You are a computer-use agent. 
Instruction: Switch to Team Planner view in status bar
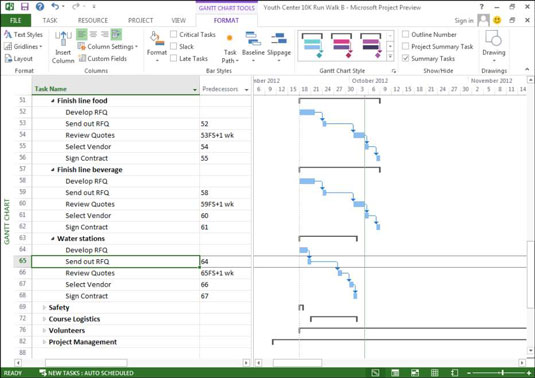415,373
